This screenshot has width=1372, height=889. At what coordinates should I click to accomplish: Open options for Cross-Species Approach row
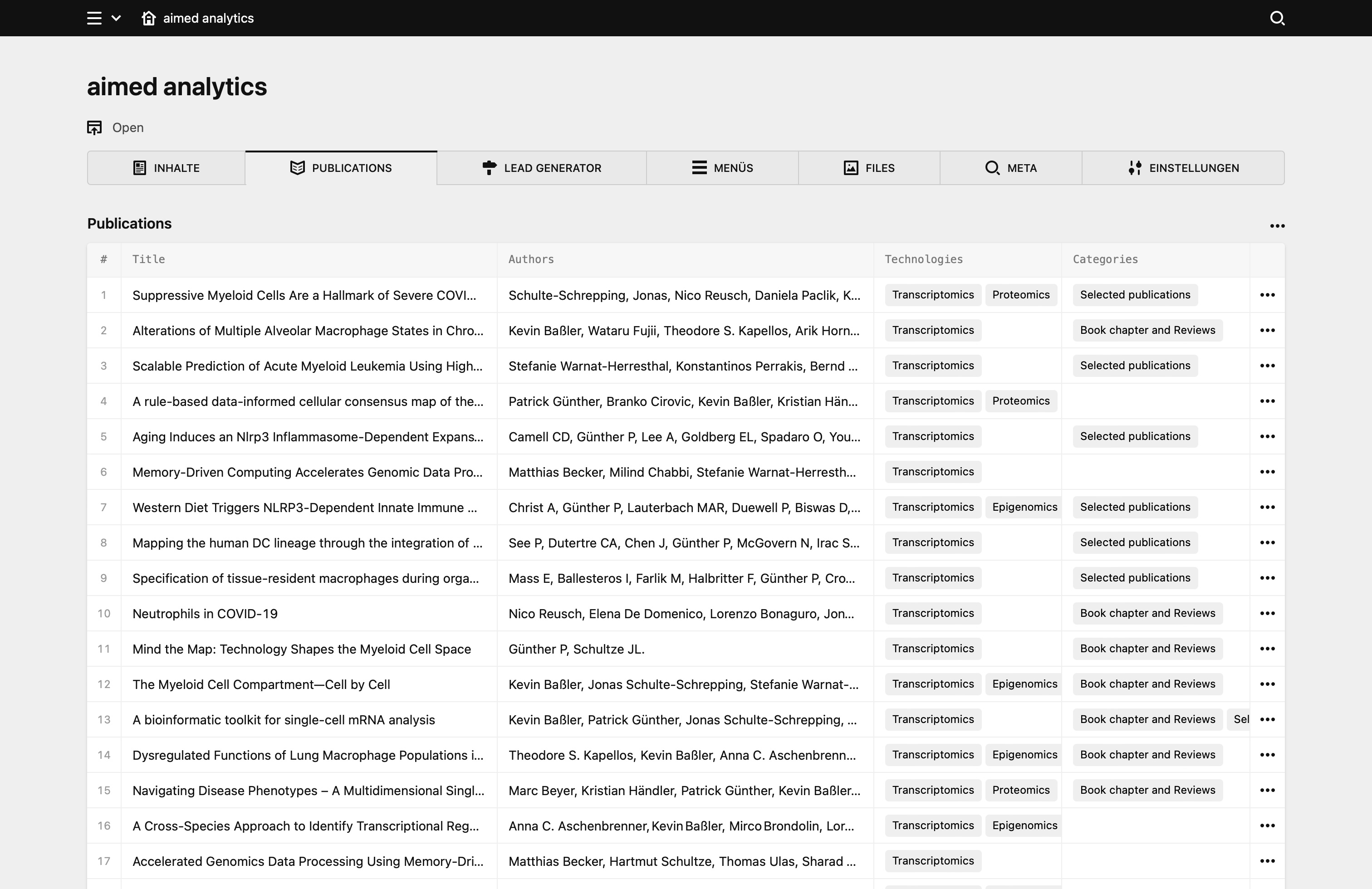1267,825
